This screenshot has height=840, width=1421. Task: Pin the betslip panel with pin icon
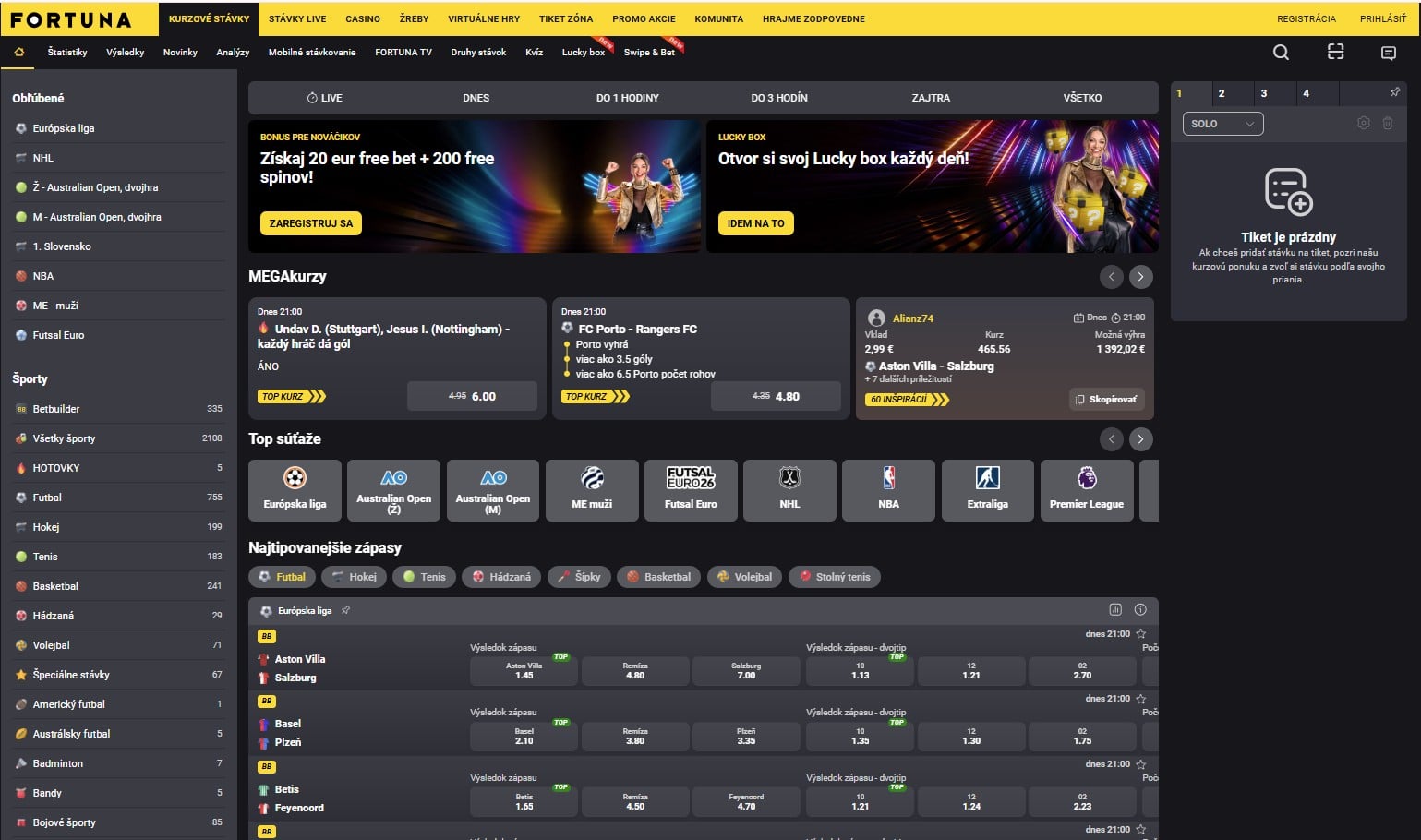1394,92
